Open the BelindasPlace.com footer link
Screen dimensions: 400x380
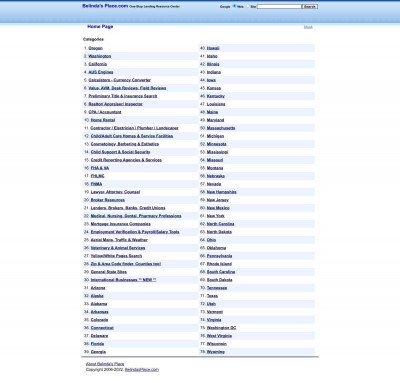pos(142,370)
